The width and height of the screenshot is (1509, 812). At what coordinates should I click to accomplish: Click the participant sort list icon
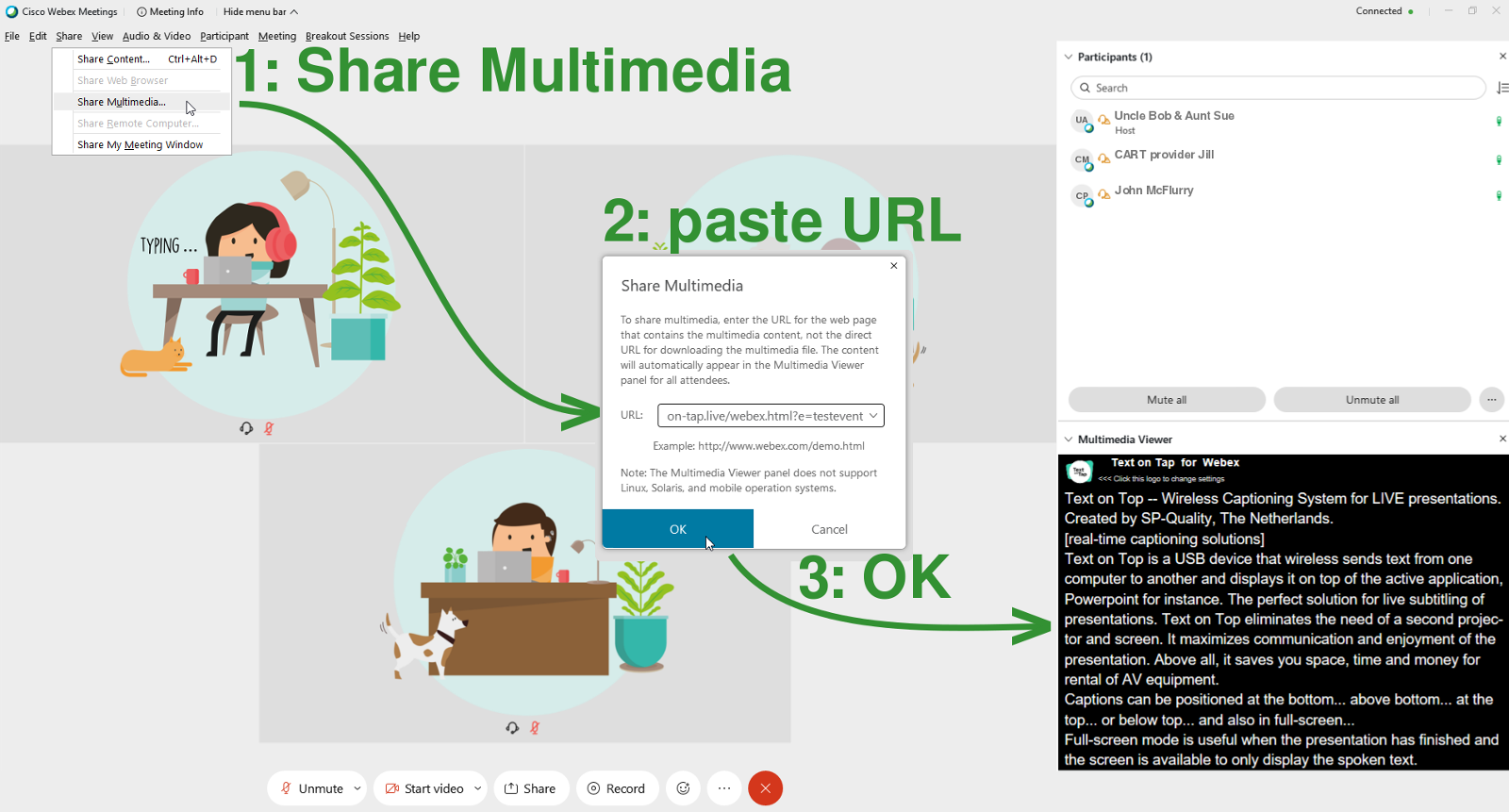1502,88
